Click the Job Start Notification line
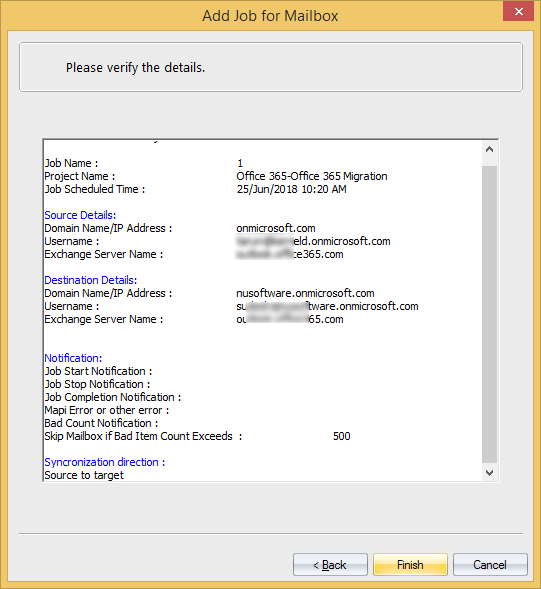541x589 pixels. click(98, 371)
